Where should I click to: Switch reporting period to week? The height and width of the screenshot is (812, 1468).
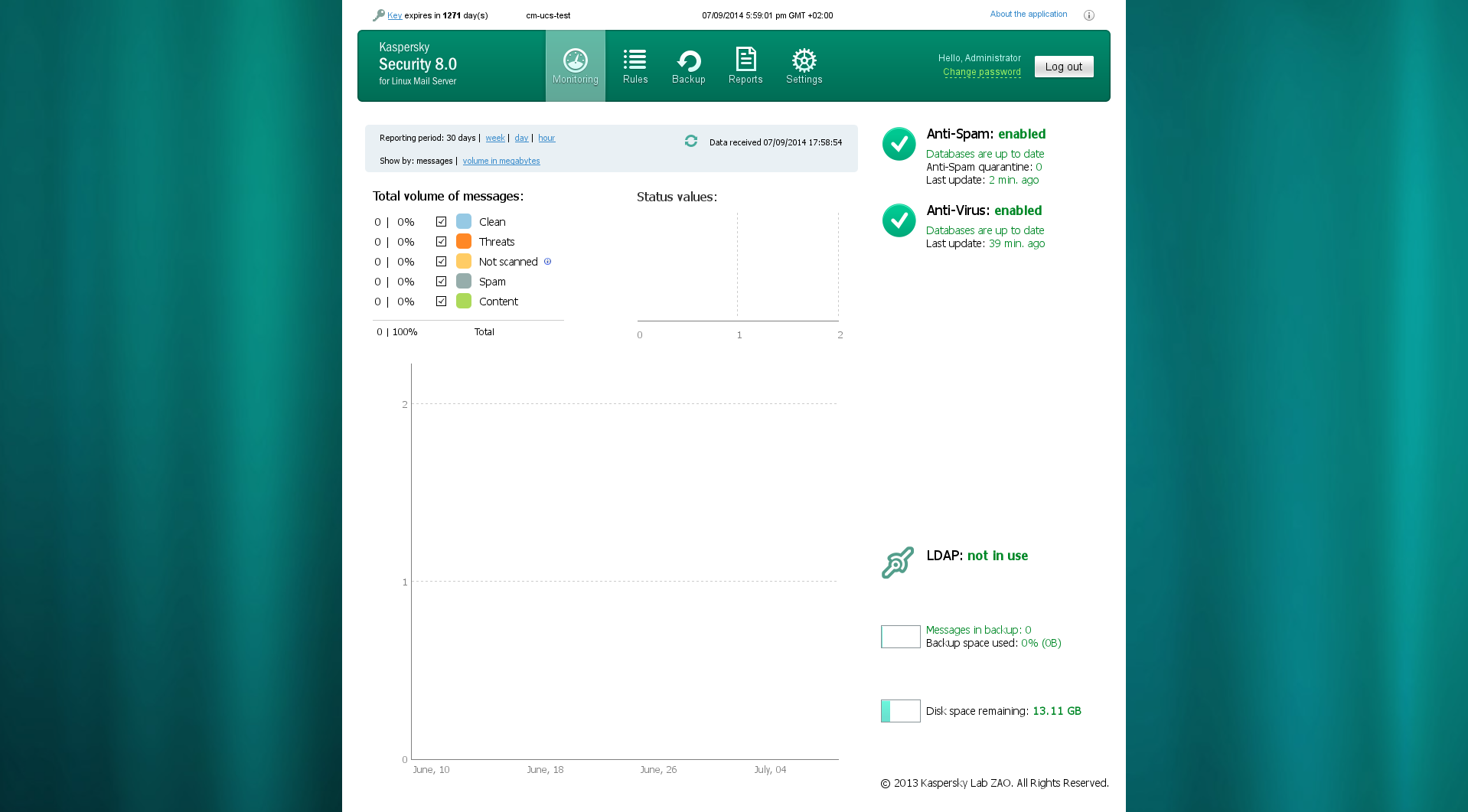494,139
